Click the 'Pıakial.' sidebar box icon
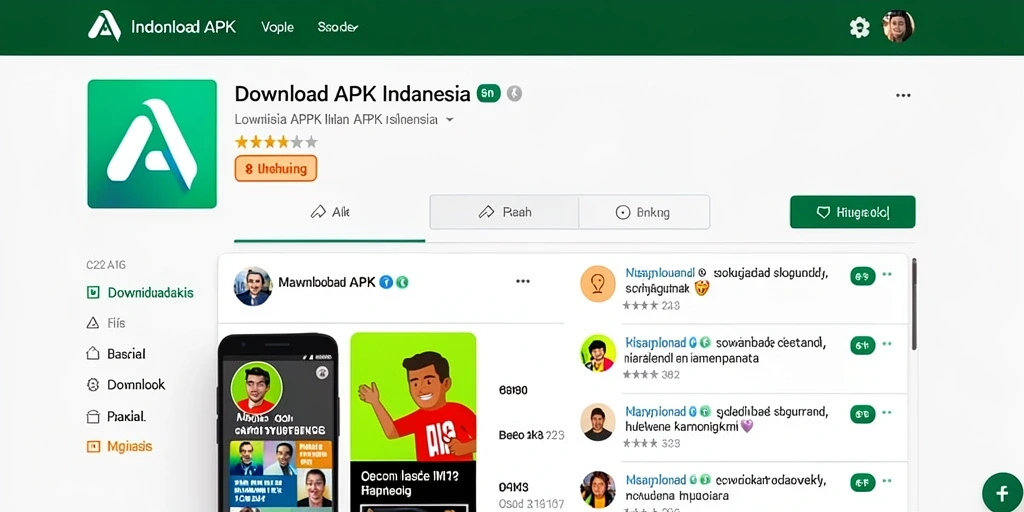Screen dimensions: 1024x512 [x=93, y=416]
